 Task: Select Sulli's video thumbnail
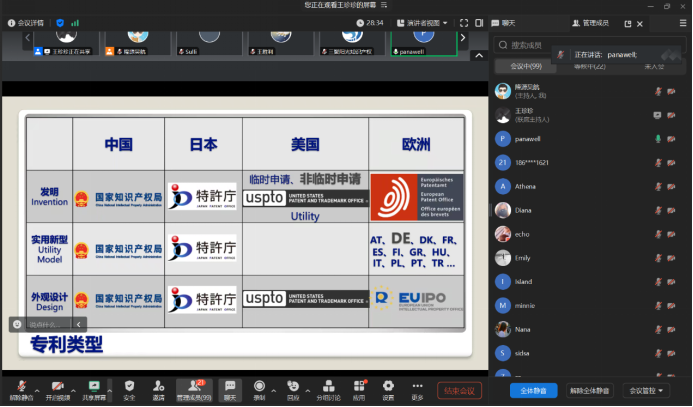pyautogui.click(x=209, y=43)
